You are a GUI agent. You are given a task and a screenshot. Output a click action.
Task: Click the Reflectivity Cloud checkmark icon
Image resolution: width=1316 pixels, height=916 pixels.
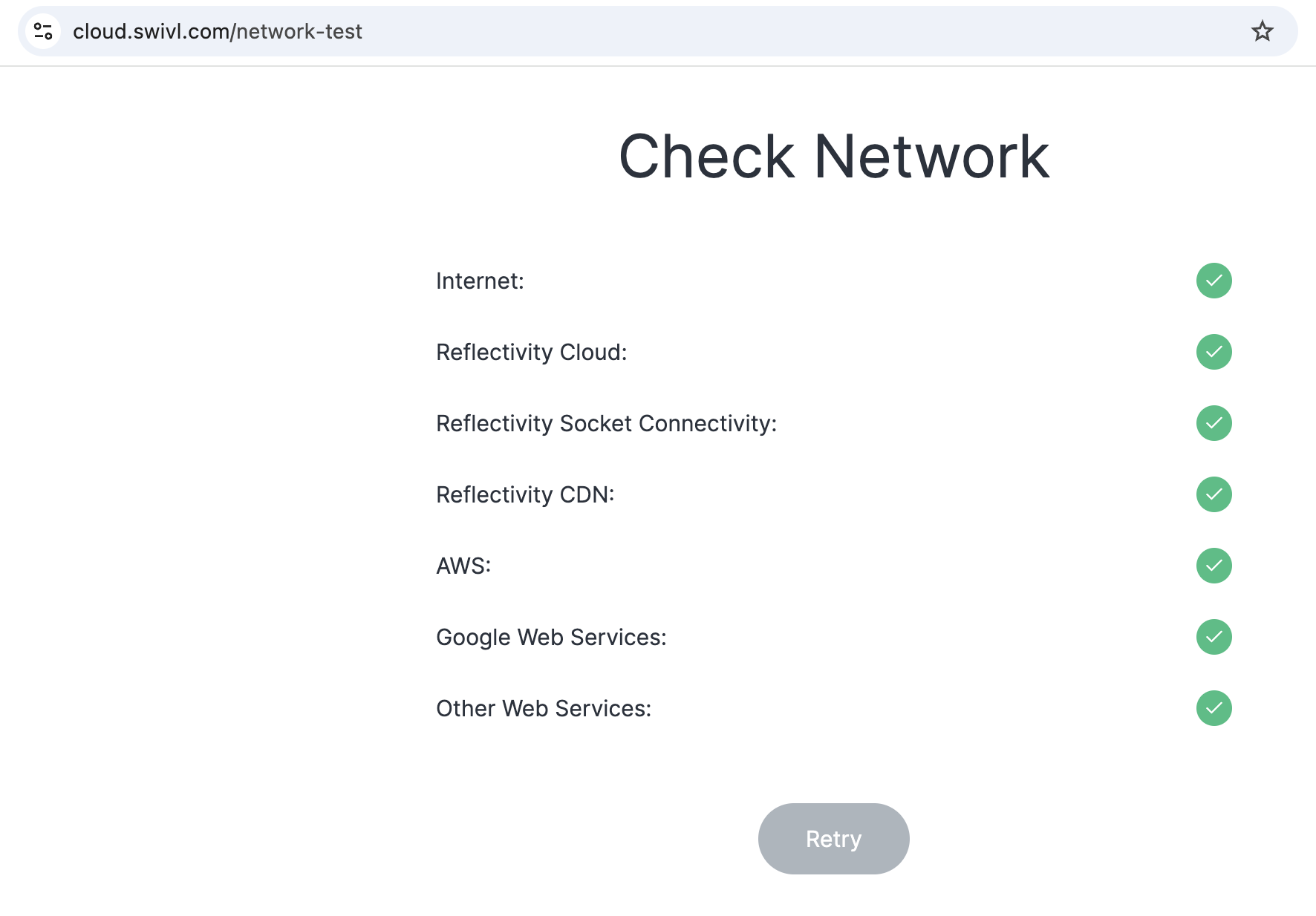[1214, 352]
